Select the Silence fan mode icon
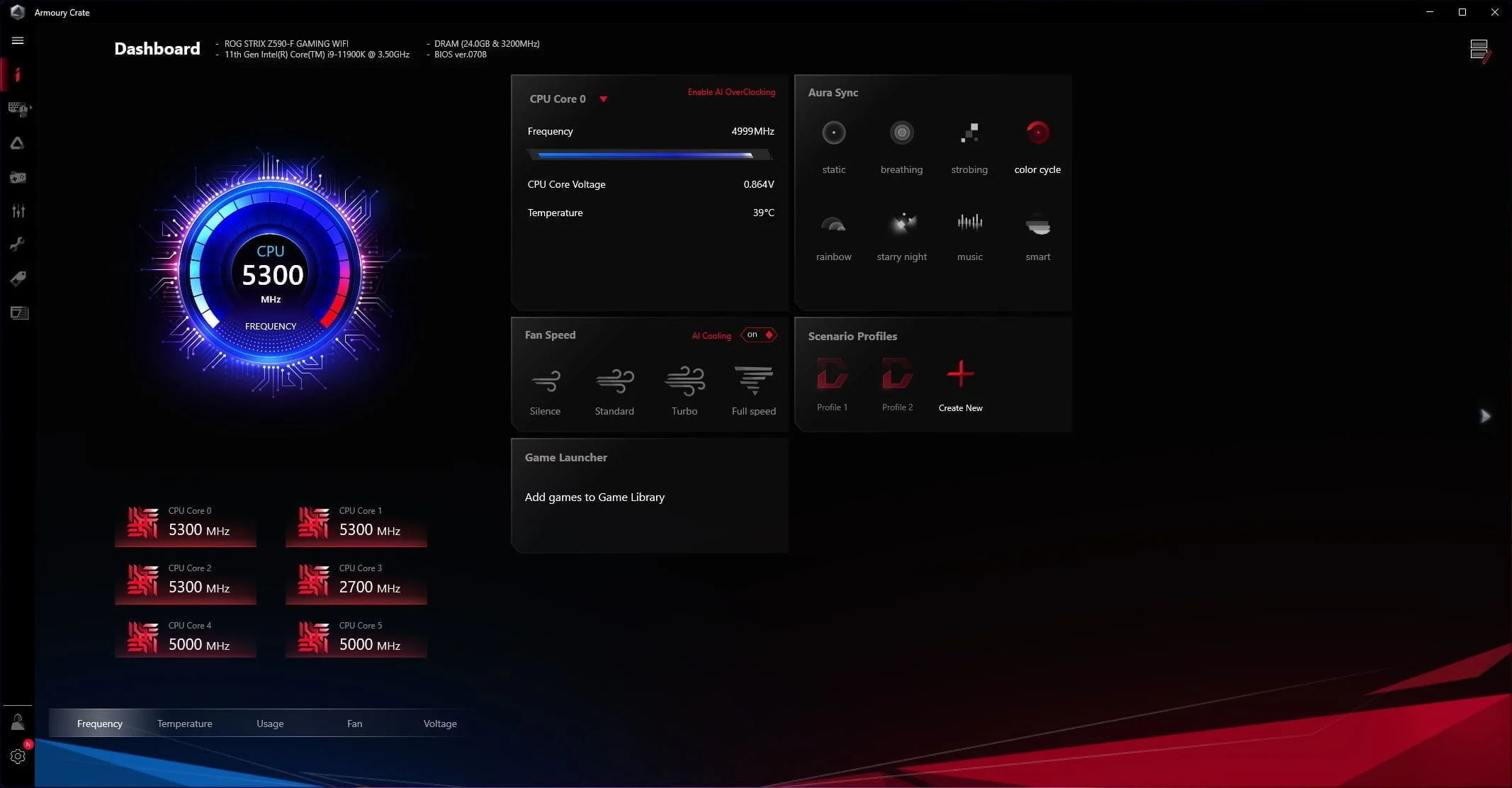This screenshot has height=788, width=1512. 545,382
